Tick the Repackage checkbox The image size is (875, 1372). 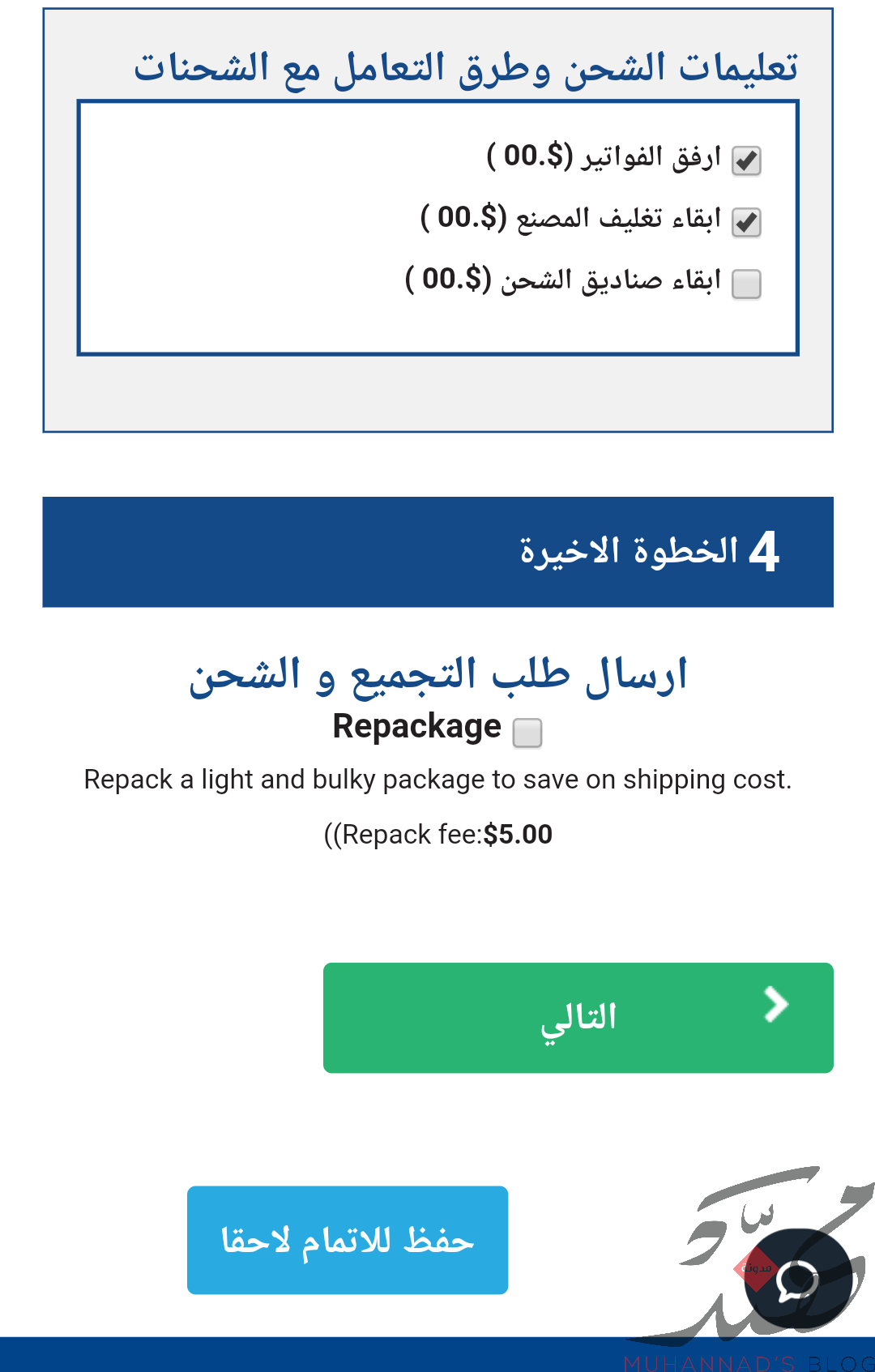[x=527, y=733]
